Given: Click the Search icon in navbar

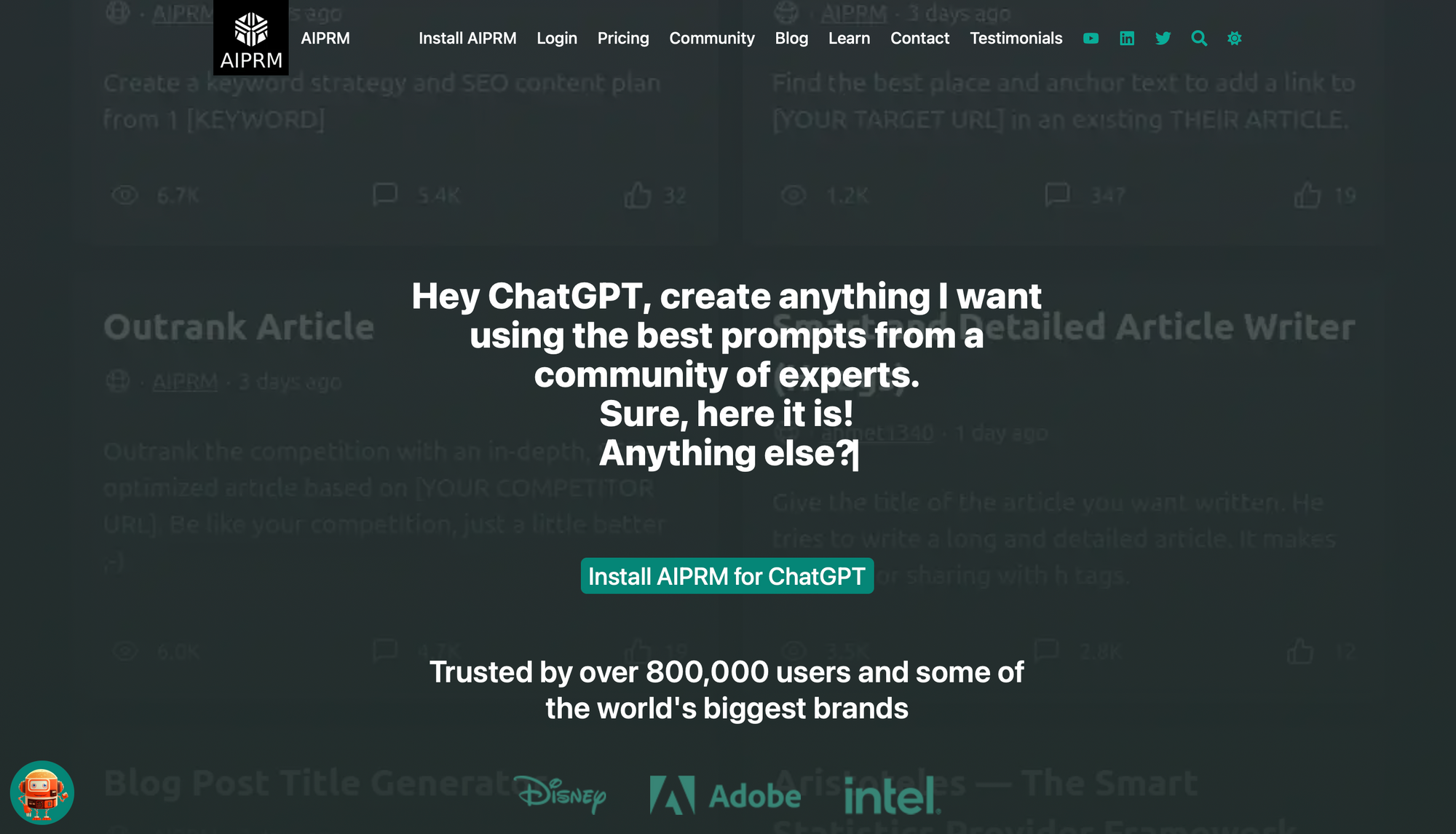Looking at the screenshot, I should click(1199, 38).
